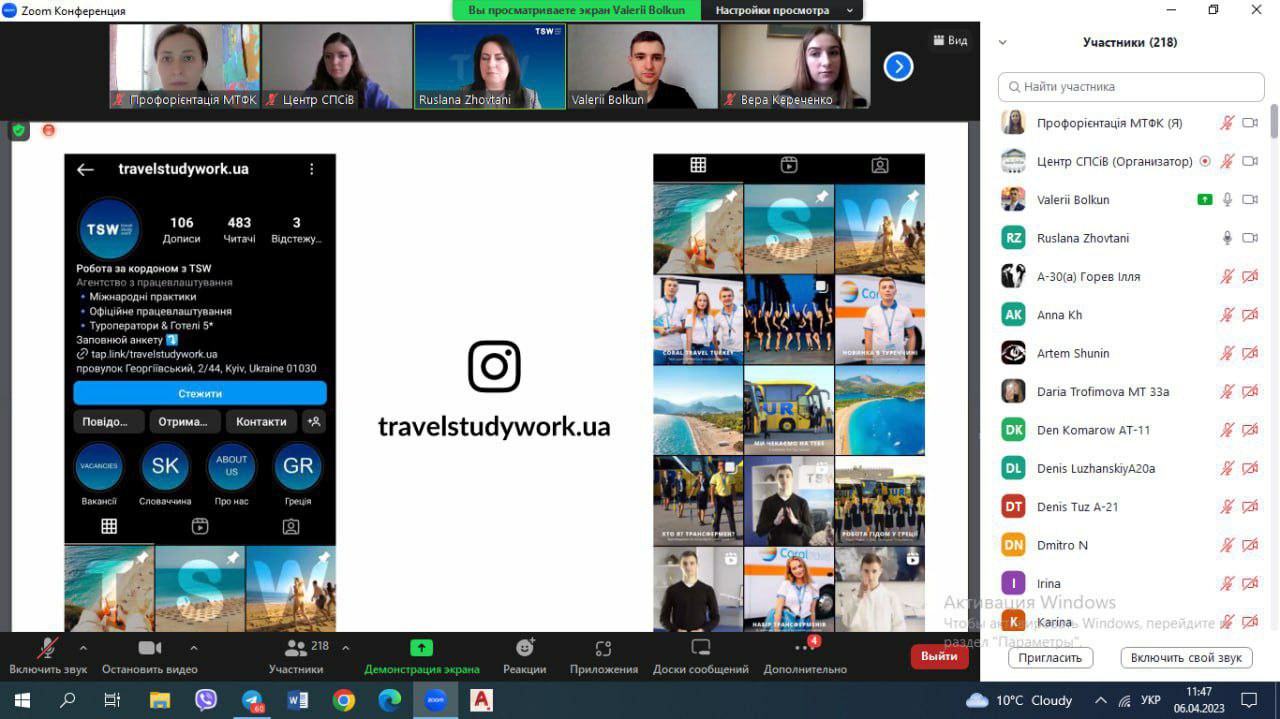Image resolution: width=1280 pixels, height=719 pixels.
Task: Click Контакти button on Instagram profile
Action: pyautogui.click(x=261, y=422)
